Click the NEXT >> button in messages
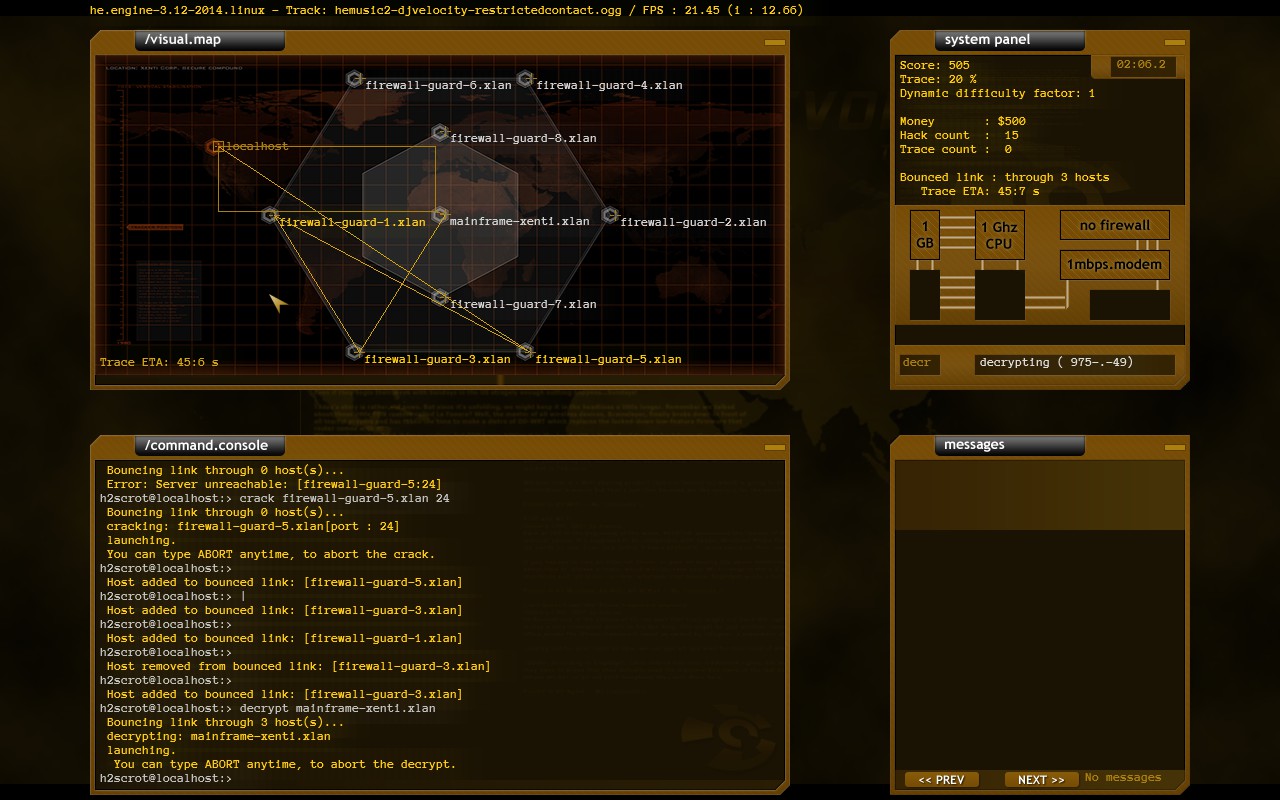1280x800 pixels. pos(1040,779)
